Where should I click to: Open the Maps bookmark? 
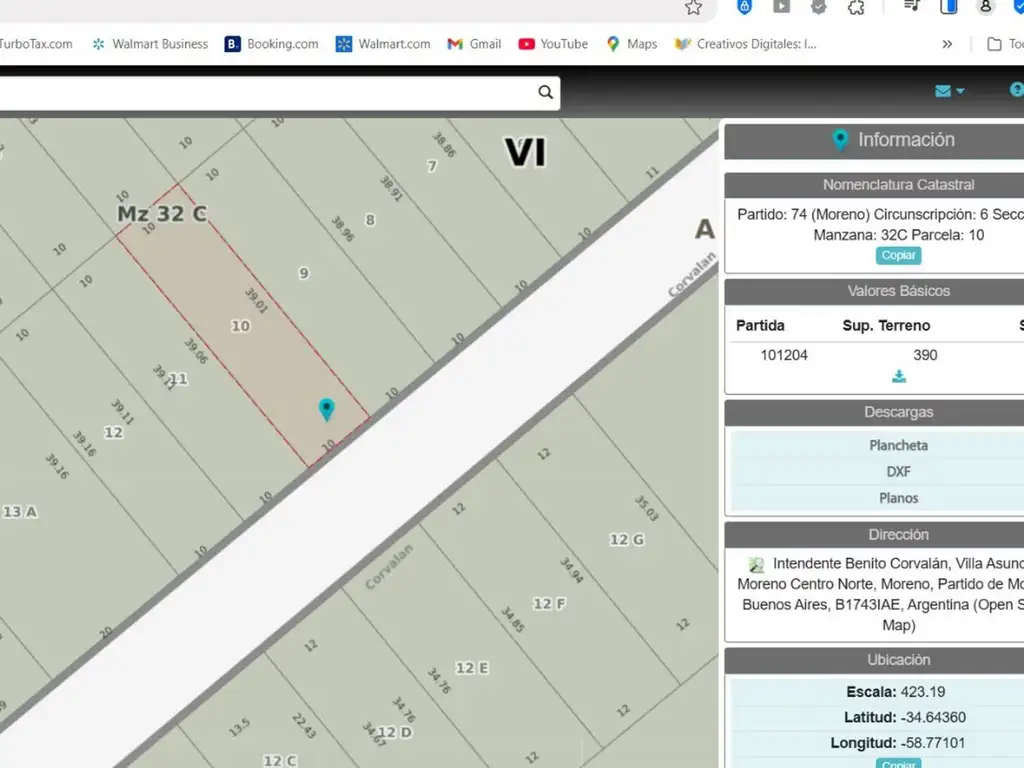click(632, 44)
